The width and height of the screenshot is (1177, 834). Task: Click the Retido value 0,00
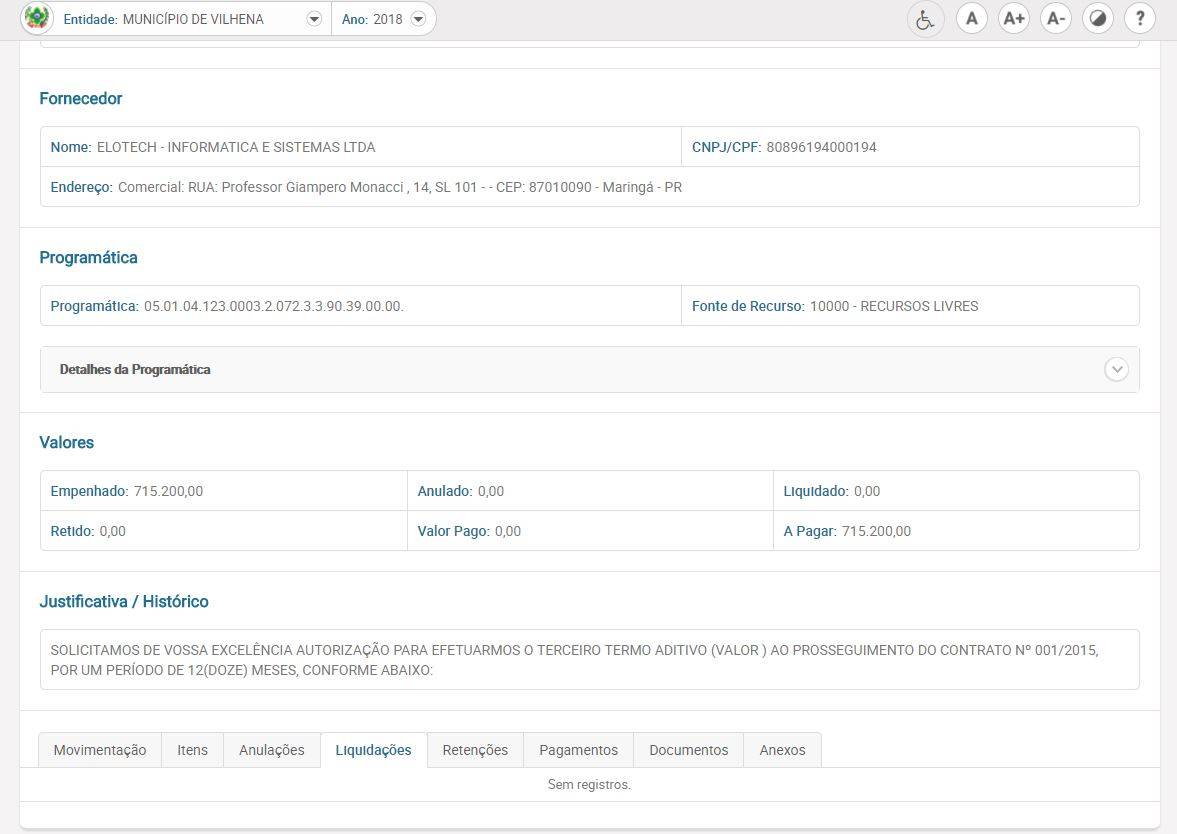[113, 531]
